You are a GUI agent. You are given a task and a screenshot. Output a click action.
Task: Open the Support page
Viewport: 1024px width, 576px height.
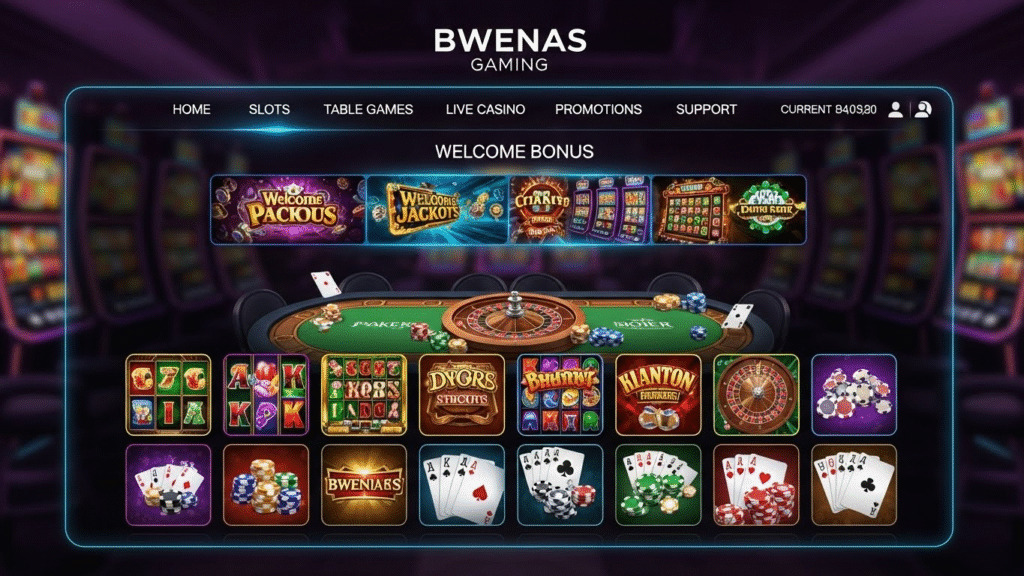[706, 110]
